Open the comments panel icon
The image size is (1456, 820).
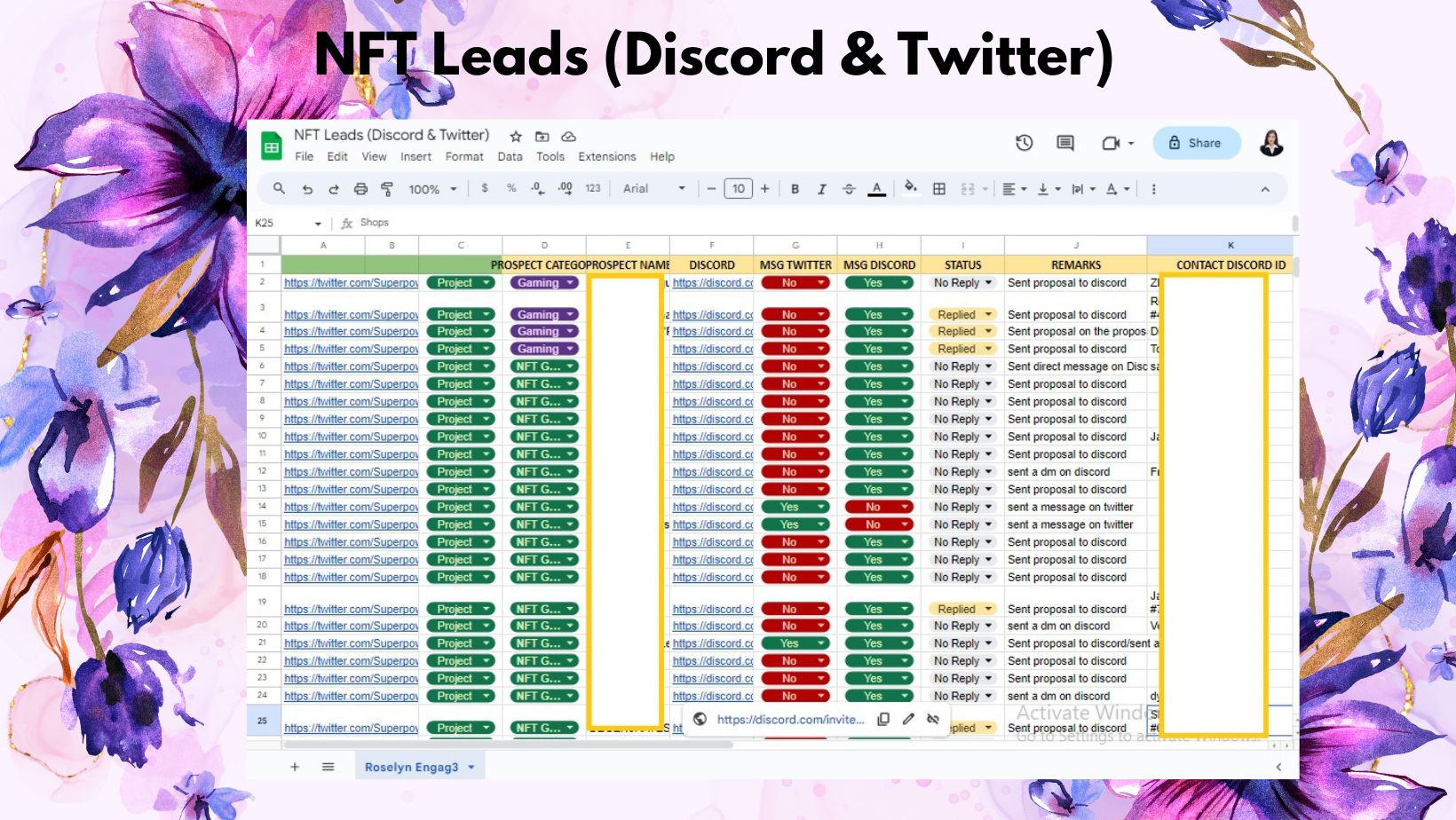coord(1065,143)
